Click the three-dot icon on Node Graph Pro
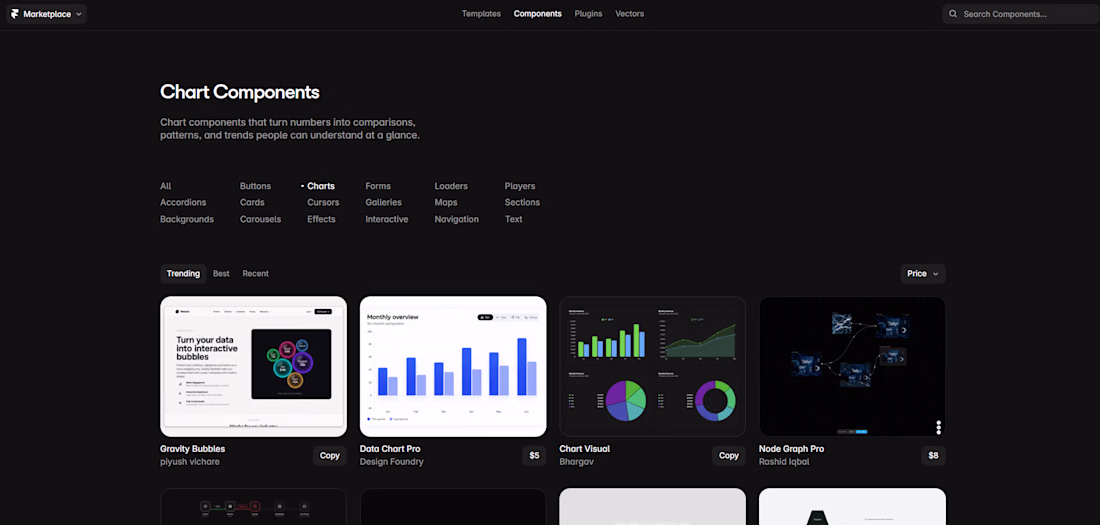The image size is (1100, 525). [939, 427]
